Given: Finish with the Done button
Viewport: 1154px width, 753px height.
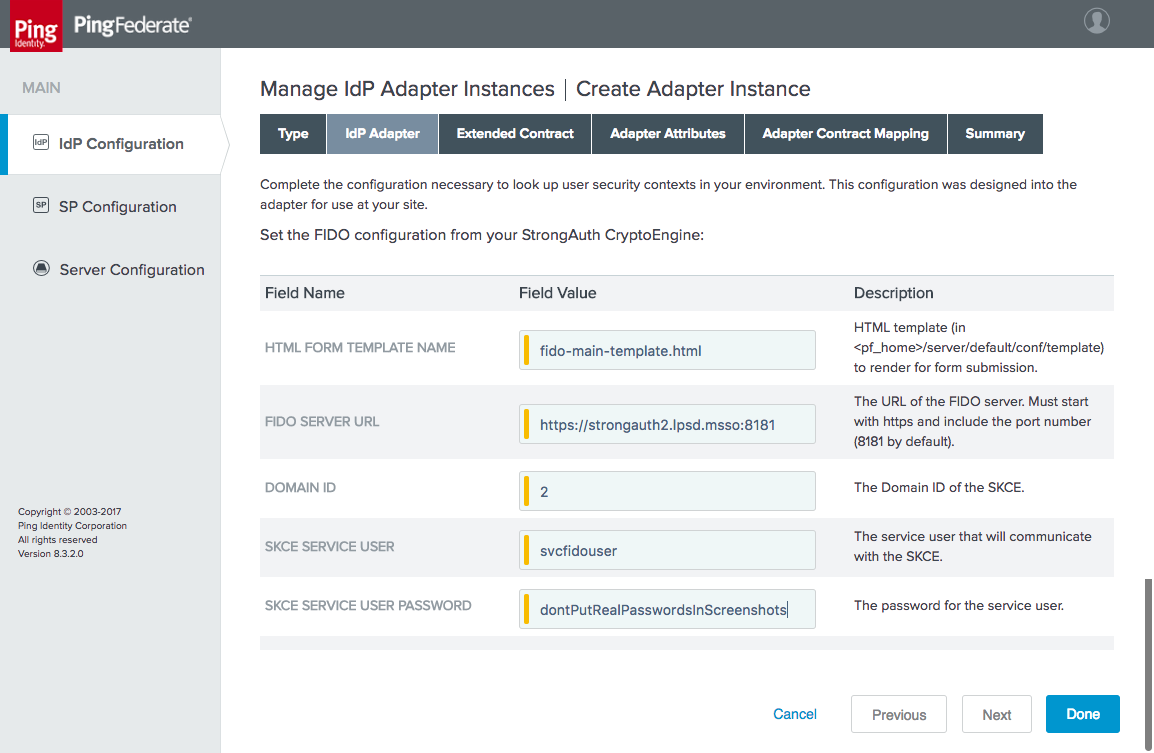Looking at the screenshot, I should (1083, 714).
